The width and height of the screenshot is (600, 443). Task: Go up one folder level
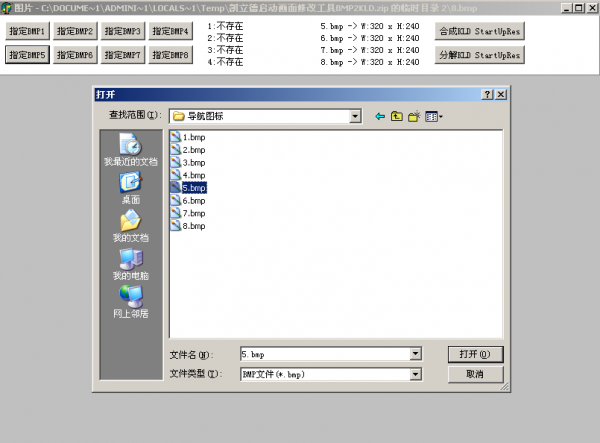pos(397,116)
